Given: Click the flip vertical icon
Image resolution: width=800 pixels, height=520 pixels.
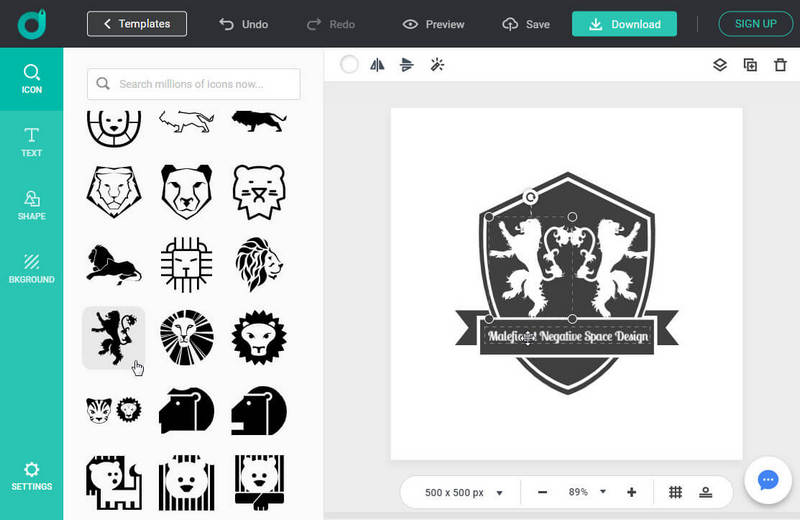Looking at the screenshot, I should point(406,65).
